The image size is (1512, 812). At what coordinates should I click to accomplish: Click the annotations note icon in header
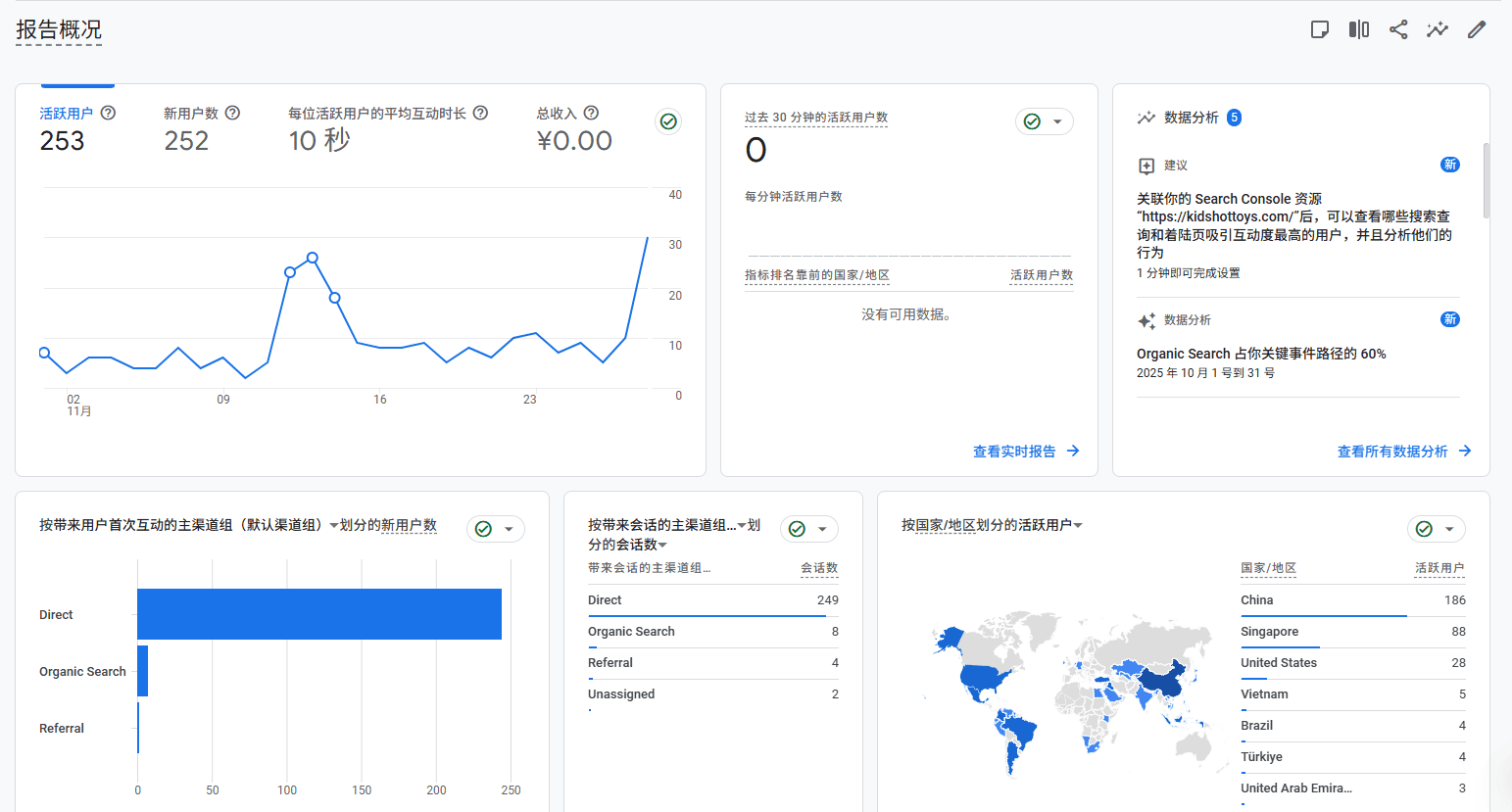[x=1320, y=29]
